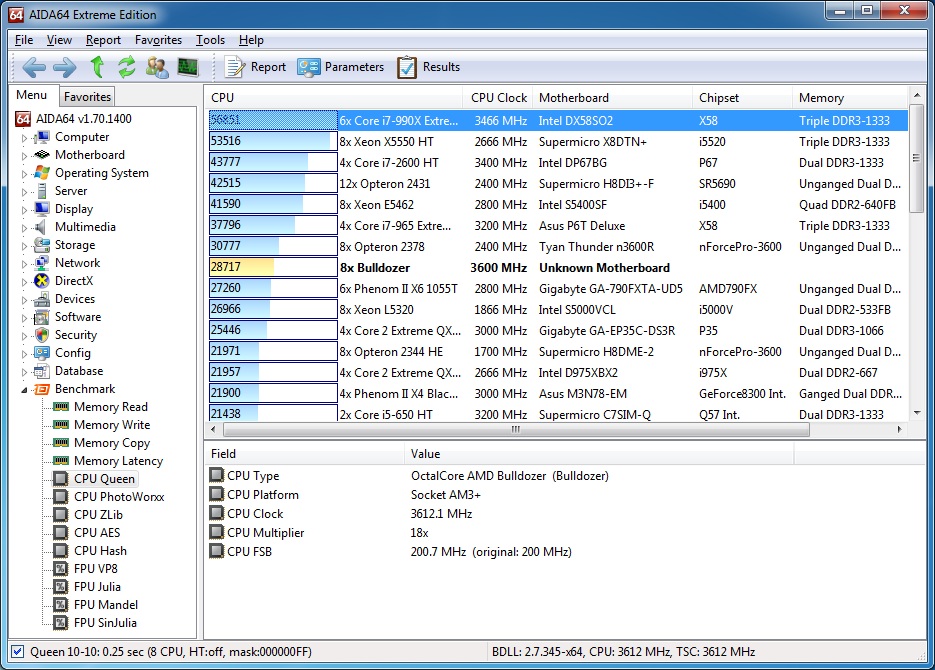Select the Memory Read benchmark
The height and width of the screenshot is (670, 935).
coord(110,407)
